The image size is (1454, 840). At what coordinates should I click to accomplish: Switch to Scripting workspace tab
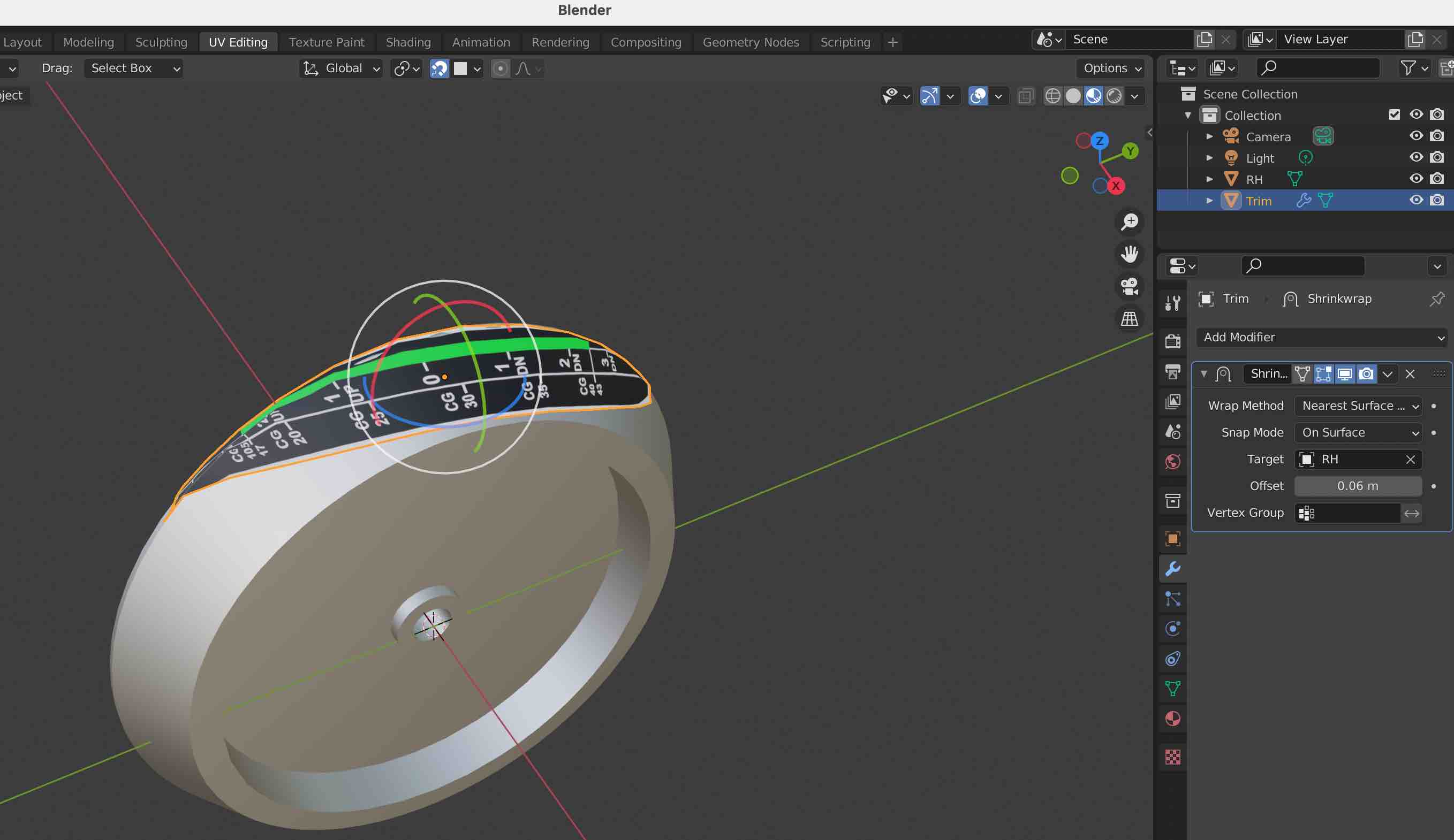[845, 42]
